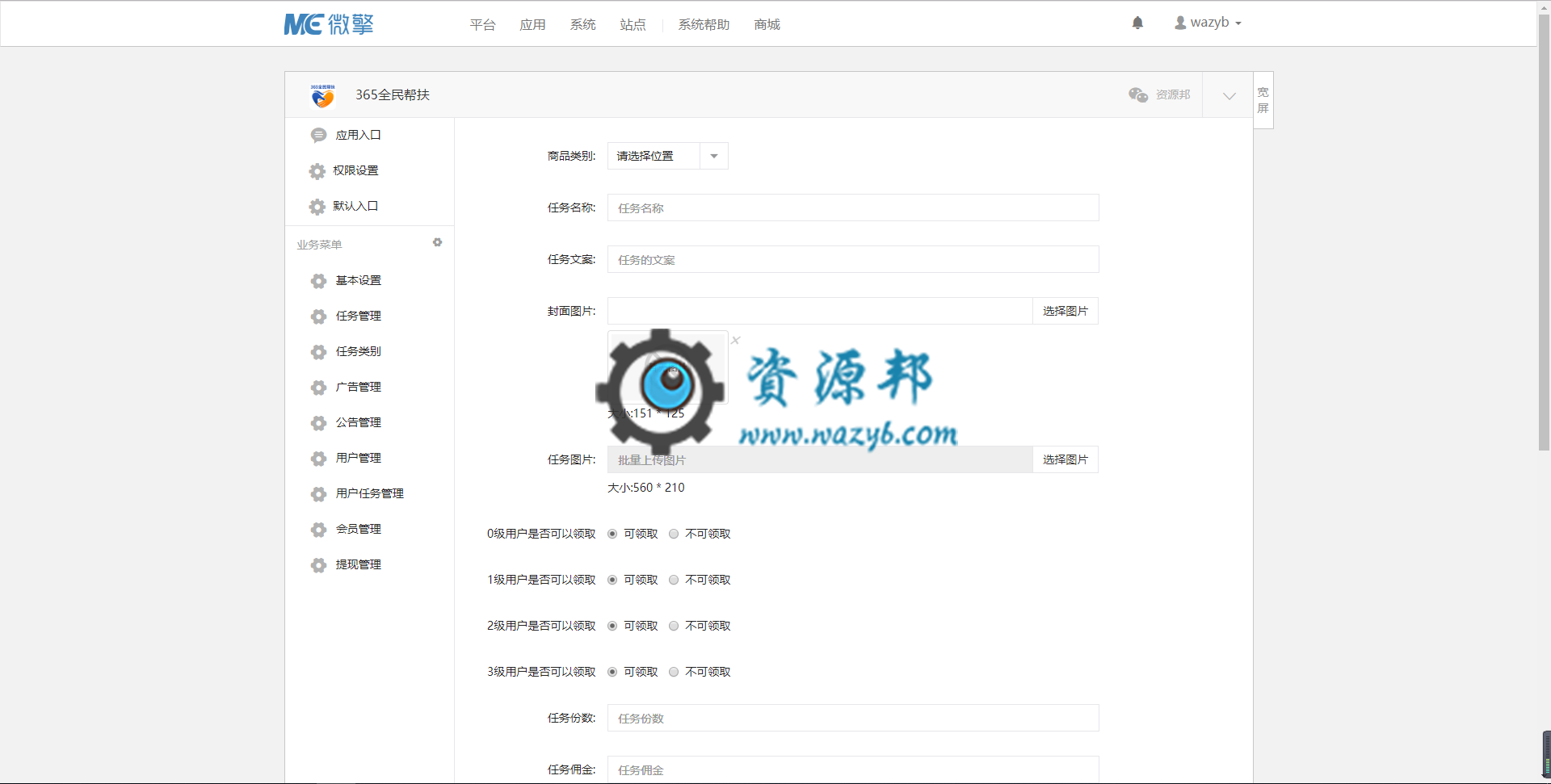Click the 微擎 logo

tap(329, 24)
